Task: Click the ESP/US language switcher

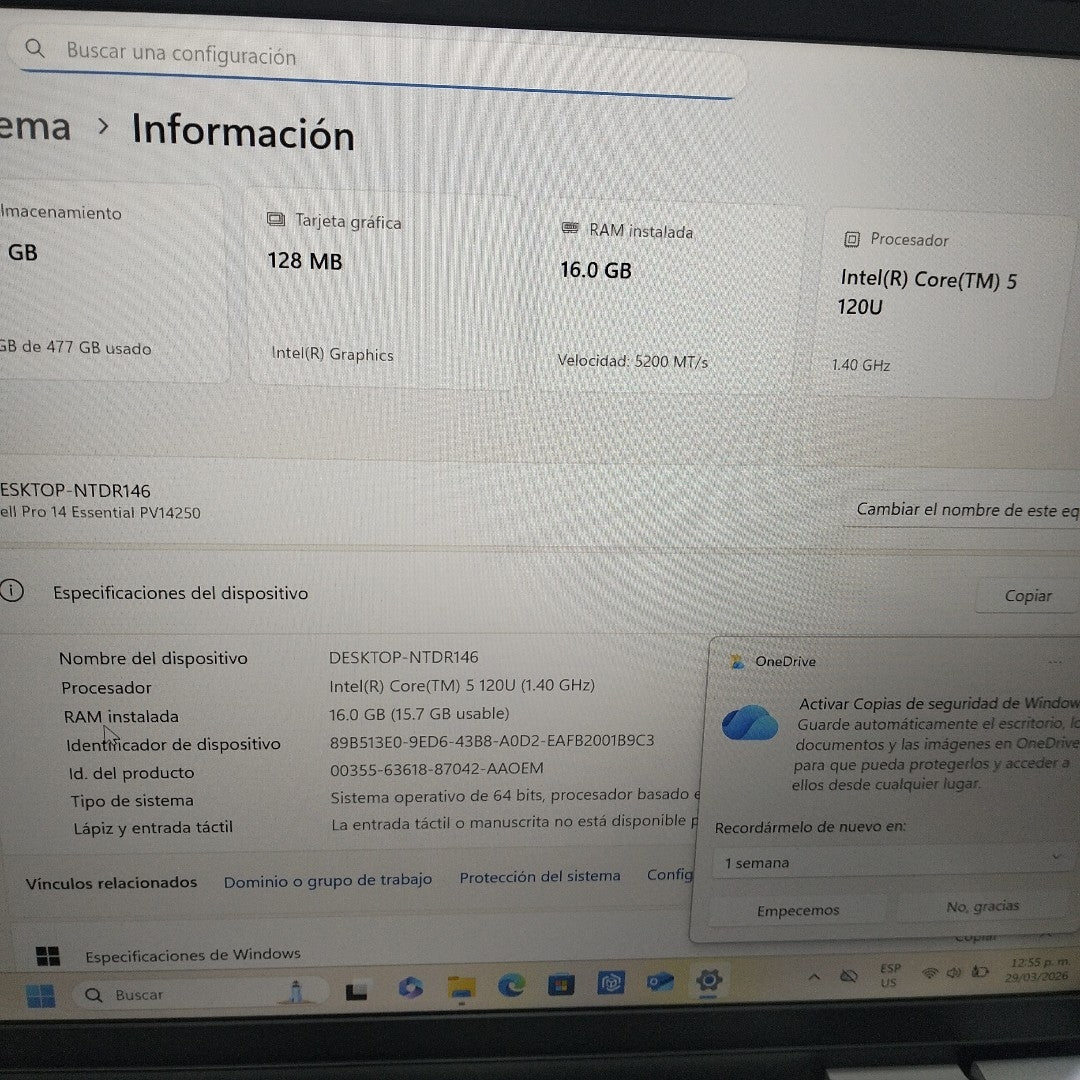Action: coord(888,975)
